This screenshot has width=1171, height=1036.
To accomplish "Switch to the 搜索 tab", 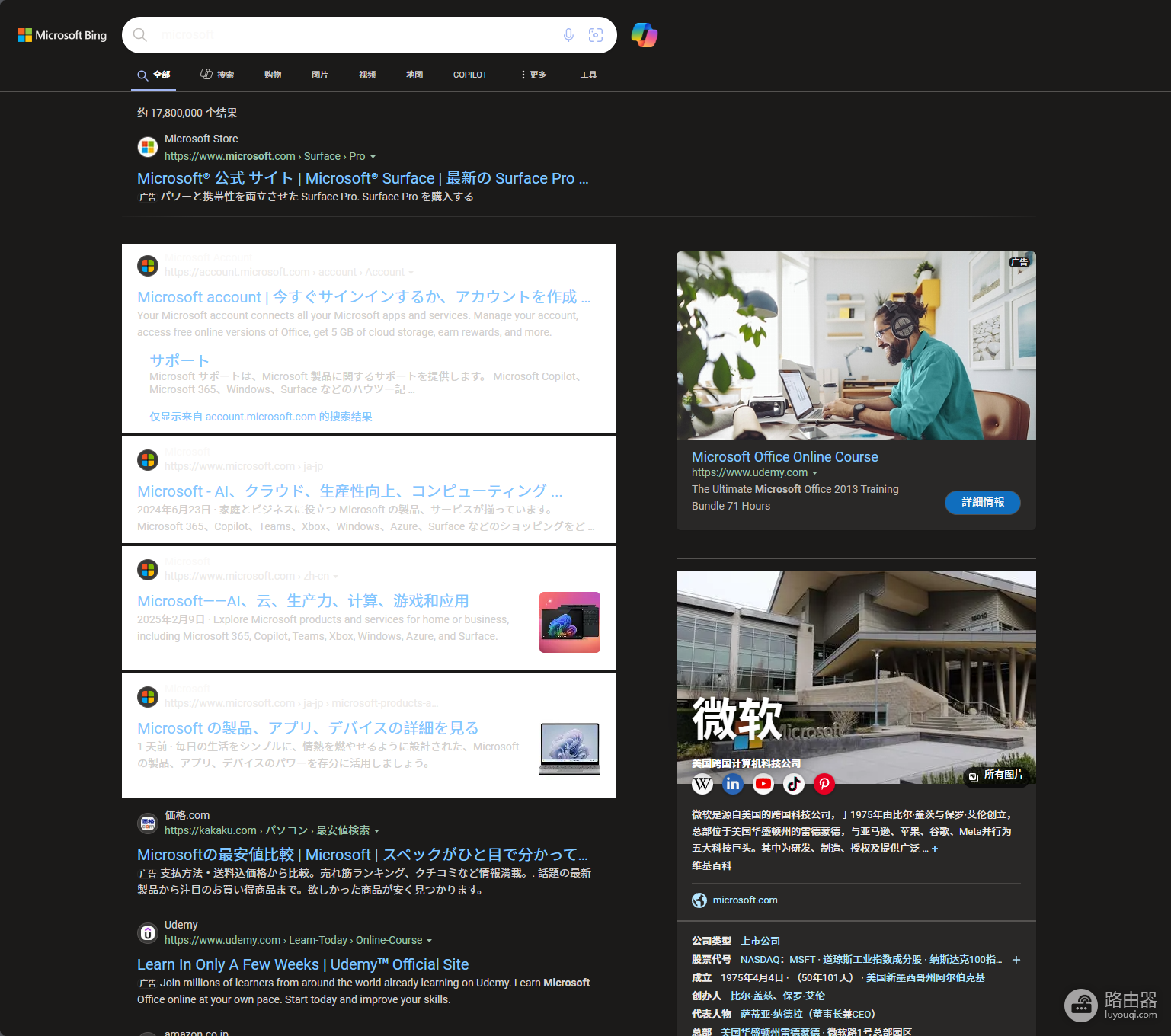I will [217, 75].
